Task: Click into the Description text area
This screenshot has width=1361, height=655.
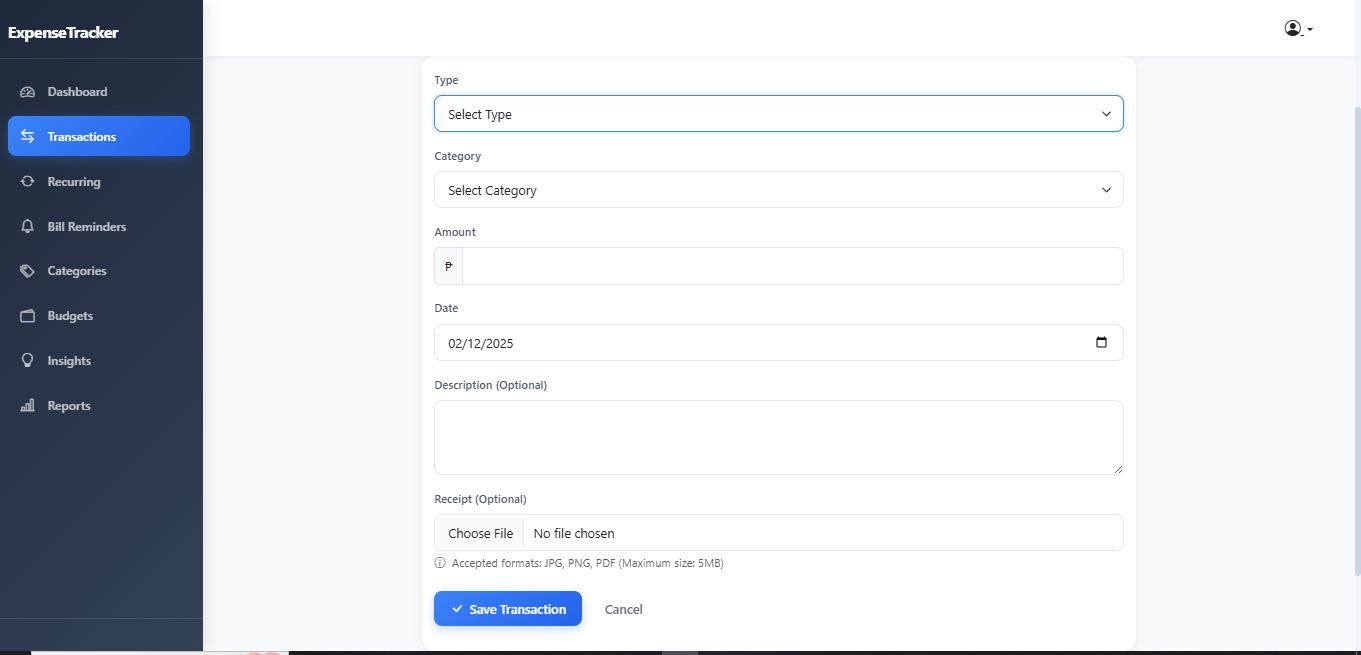Action: 778,437
